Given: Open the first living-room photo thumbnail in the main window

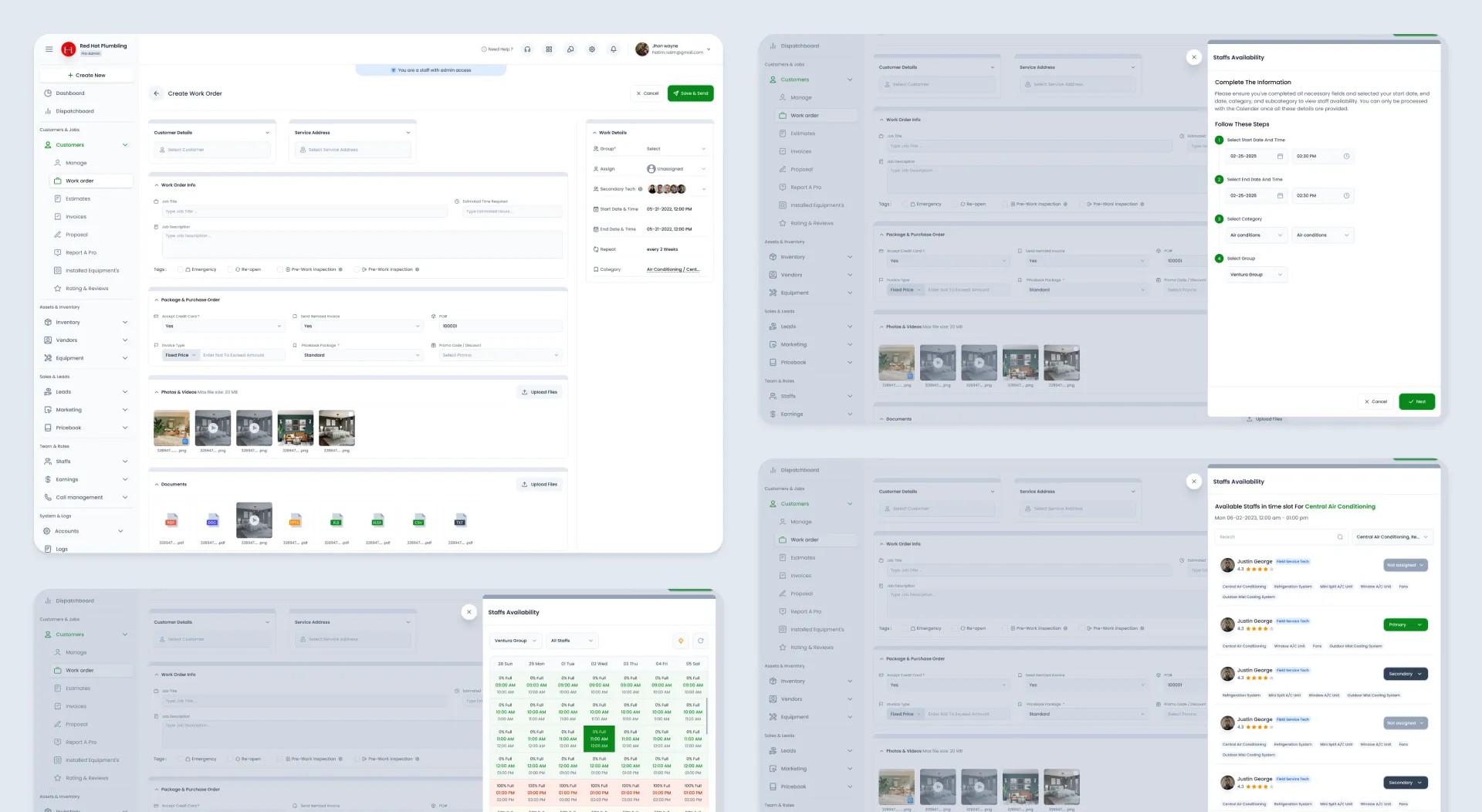Looking at the screenshot, I should pyautogui.click(x=171, y=428).
